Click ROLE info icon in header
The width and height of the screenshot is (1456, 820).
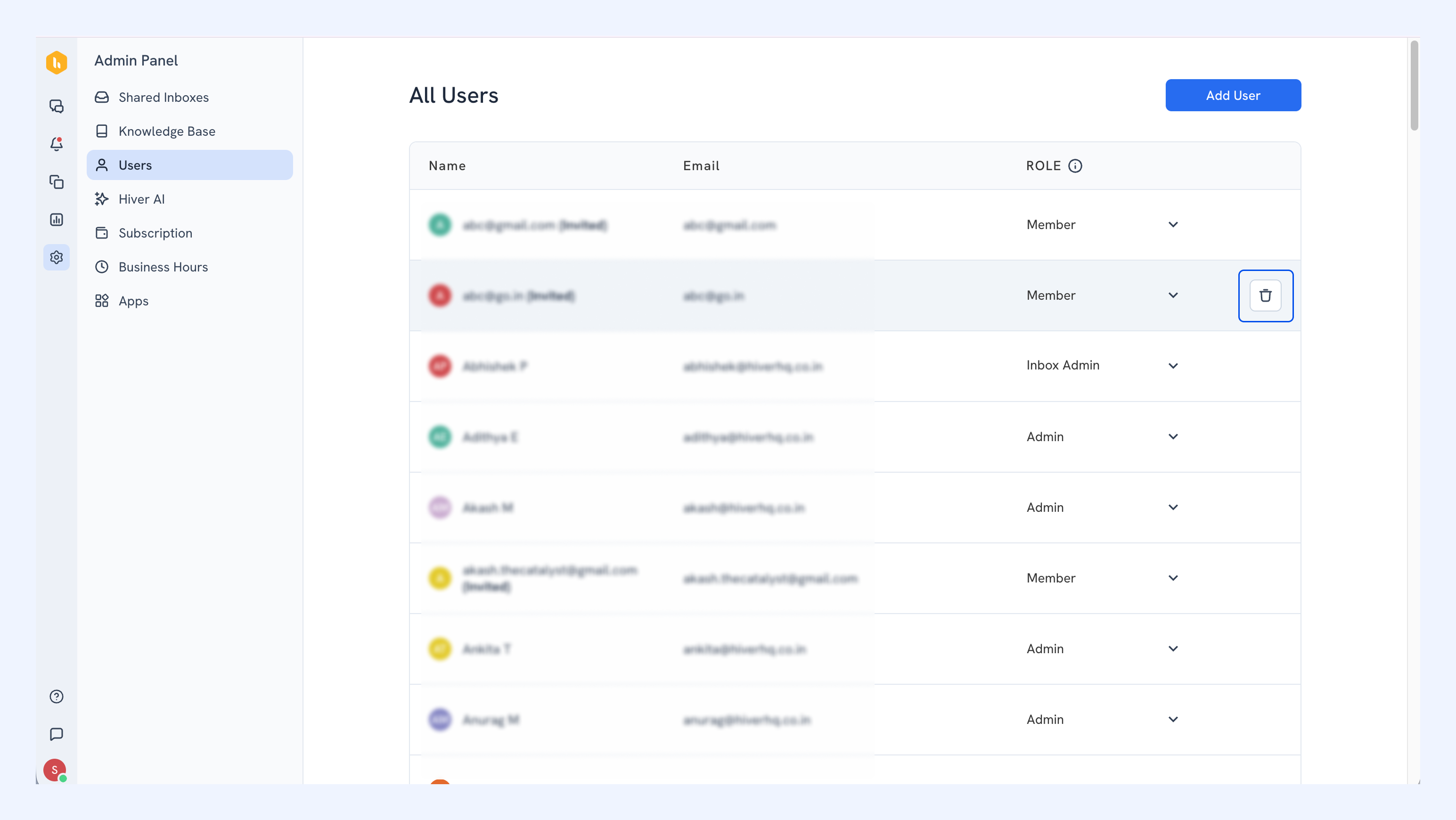pyautogui.click(x=1075, y=165)
